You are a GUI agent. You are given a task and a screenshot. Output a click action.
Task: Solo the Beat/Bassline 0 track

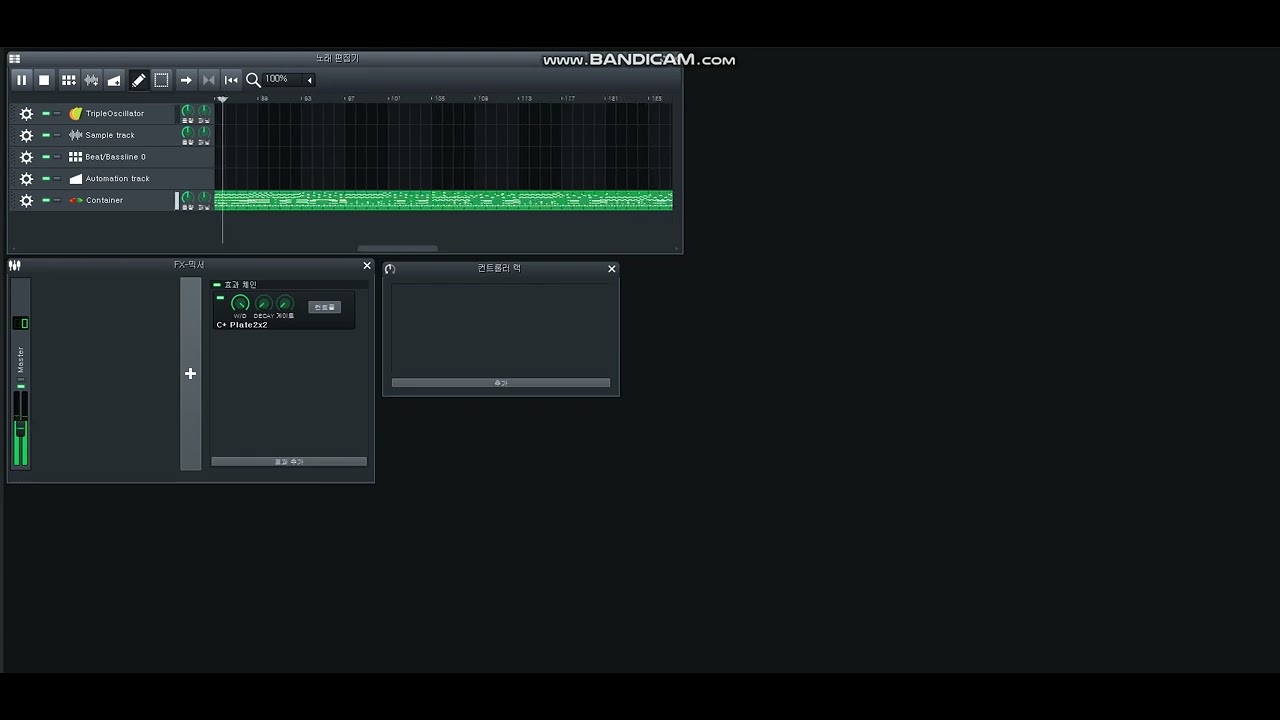click(x=57, y=157)
